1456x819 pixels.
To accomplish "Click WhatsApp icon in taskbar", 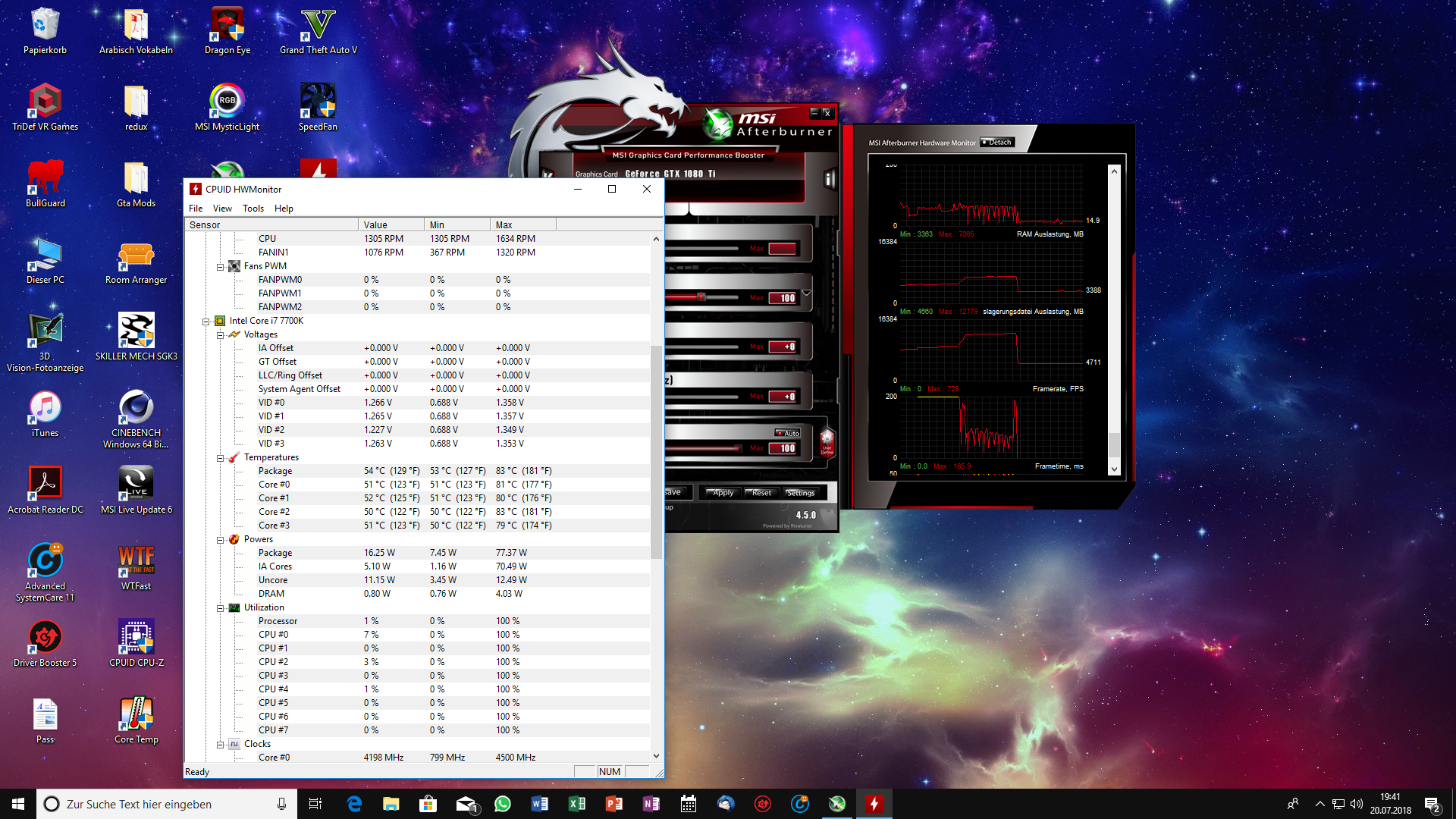I will (502, 804).
